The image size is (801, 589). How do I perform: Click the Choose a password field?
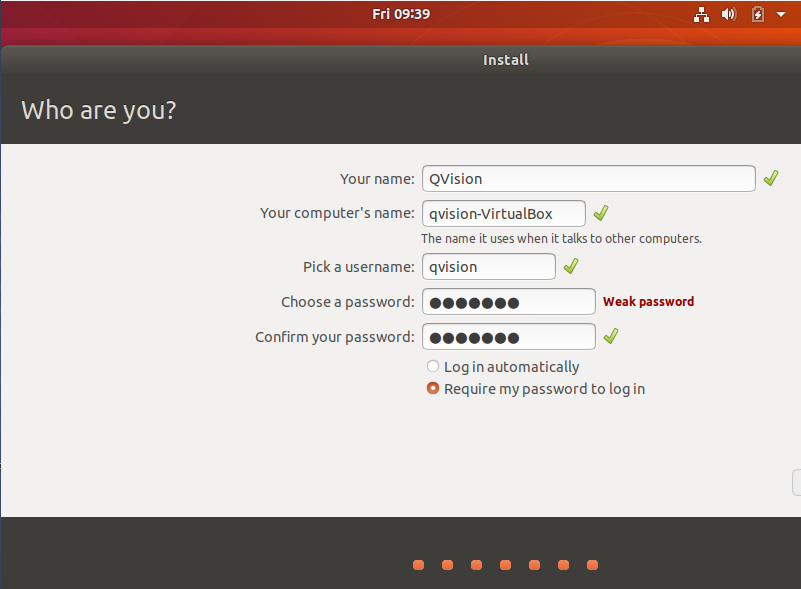click(x=508, y=302)
